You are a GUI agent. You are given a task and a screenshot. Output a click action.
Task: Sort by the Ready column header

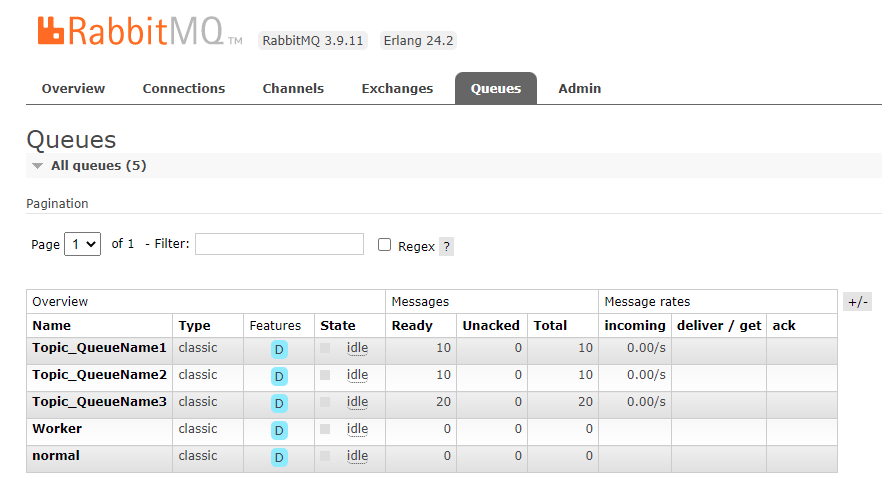pyautogui.click(x=412, y=326)
